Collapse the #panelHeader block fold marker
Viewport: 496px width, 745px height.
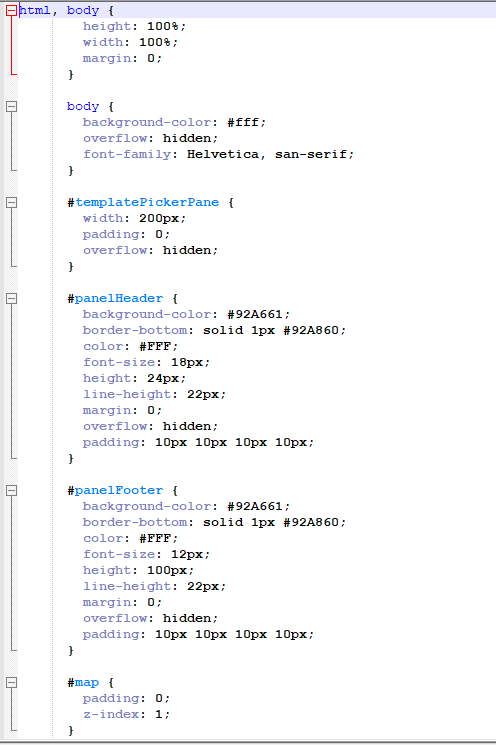coord(11,298)
